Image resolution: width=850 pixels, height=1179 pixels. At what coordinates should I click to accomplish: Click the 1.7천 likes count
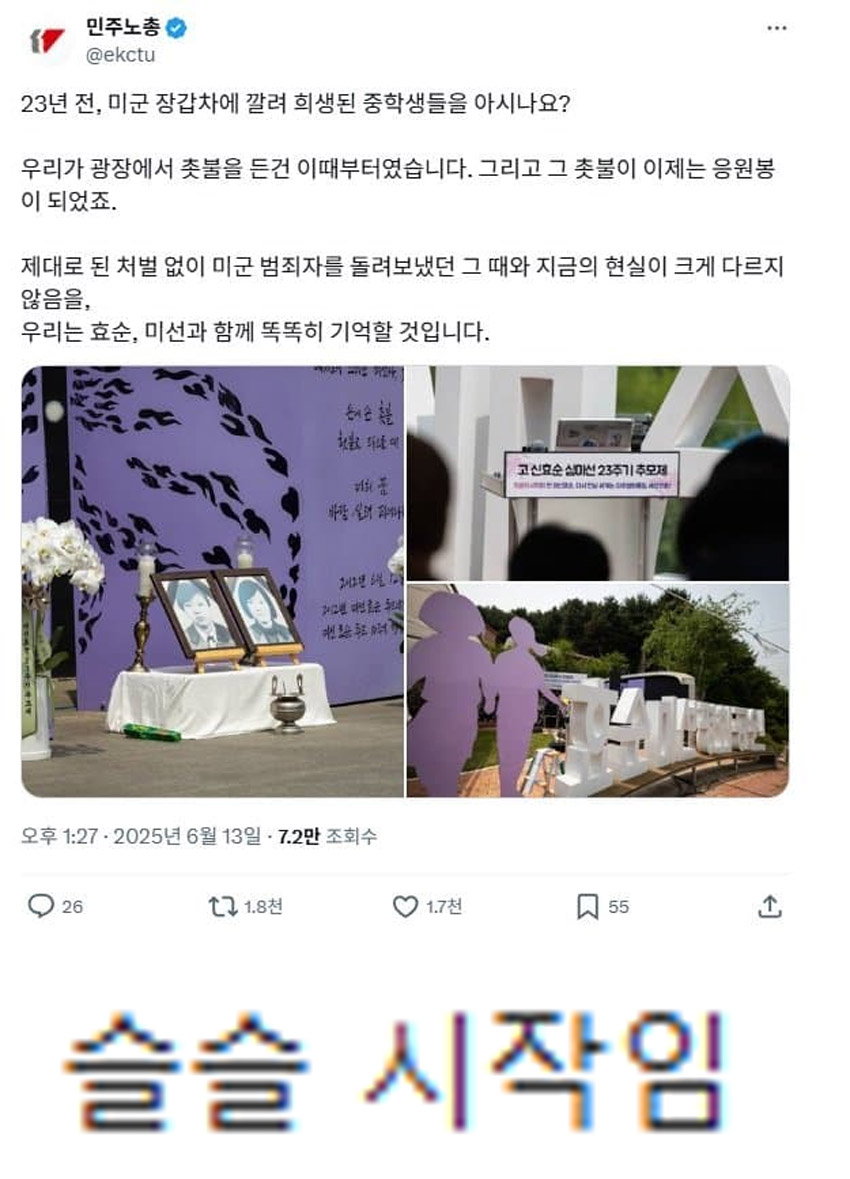pos(444,907)
